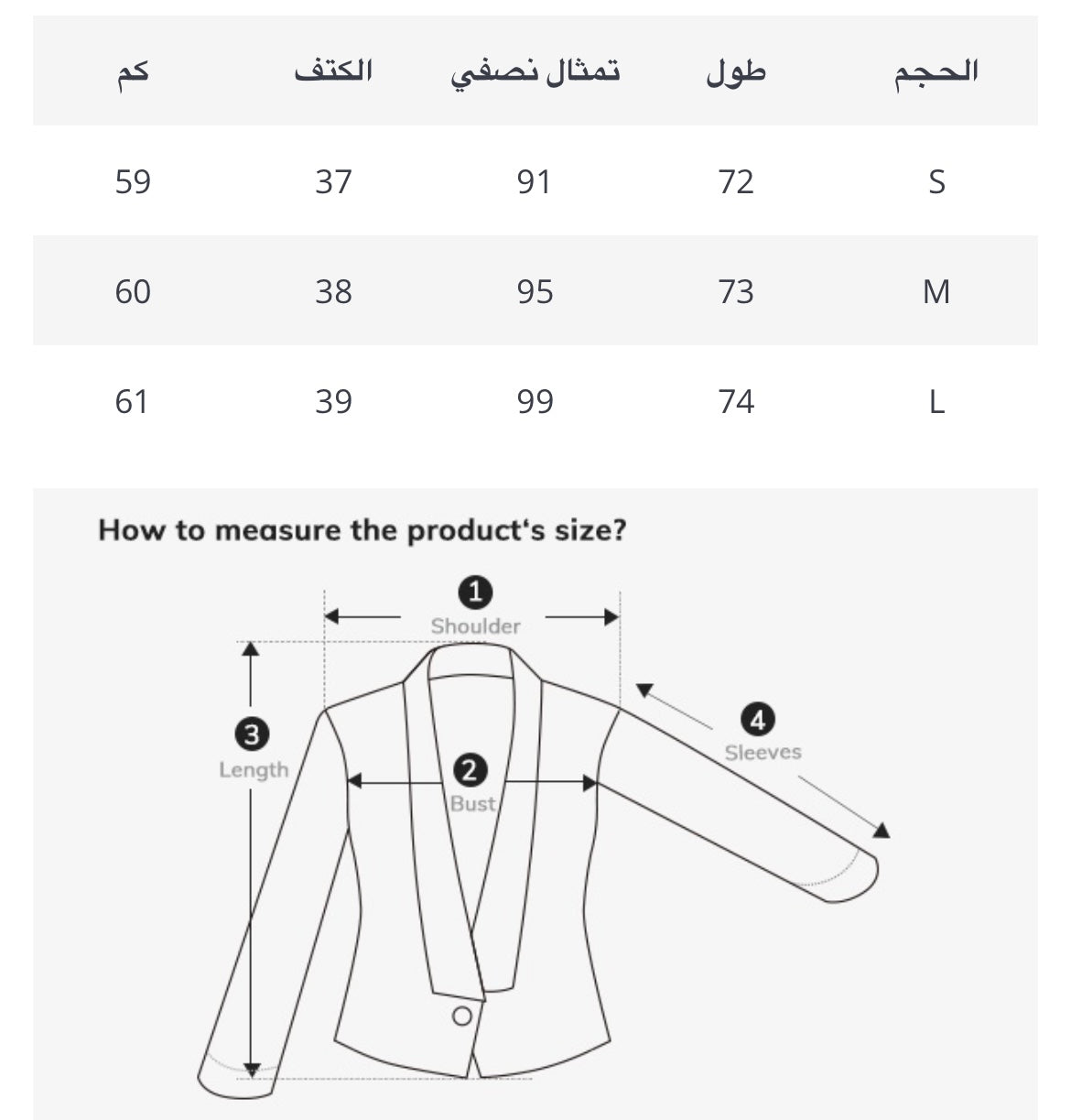Click the number 1 Shoulder marker
The image size is (1071, 1120).
coord(475,593)
